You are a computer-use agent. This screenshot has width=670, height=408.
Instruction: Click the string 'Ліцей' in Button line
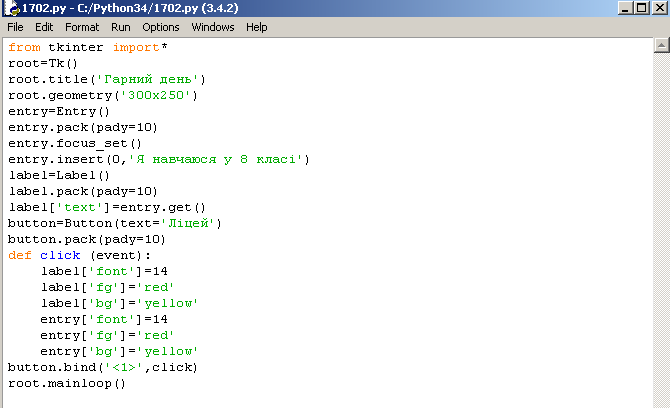click(187, 223)
